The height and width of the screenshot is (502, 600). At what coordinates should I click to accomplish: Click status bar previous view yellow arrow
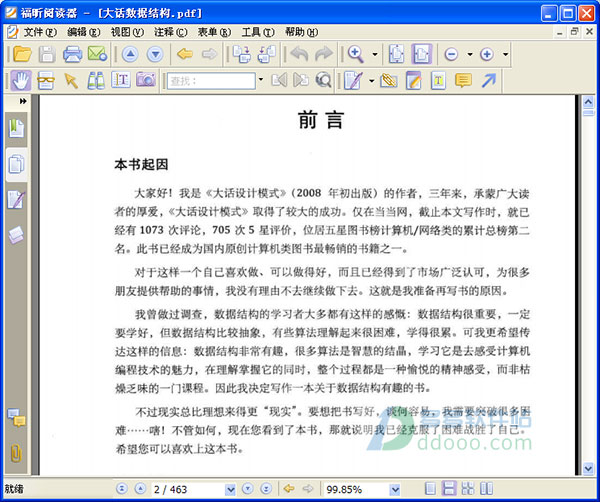[x=289, y=489]
